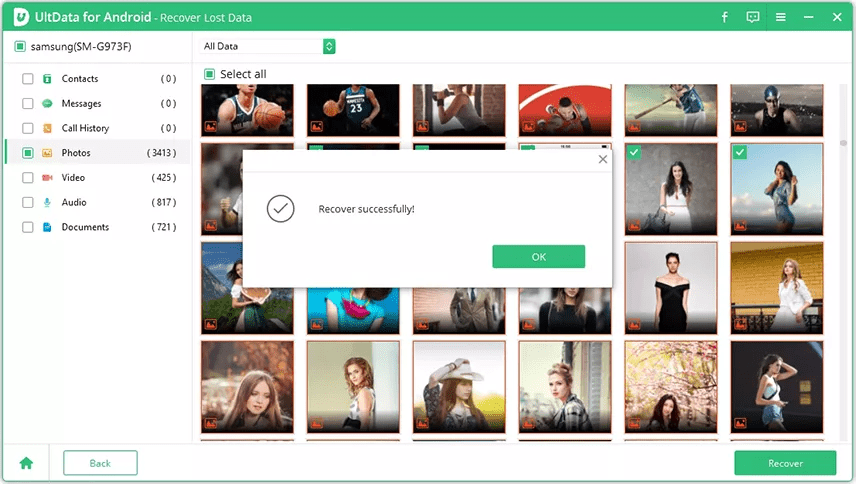Select the Photos category row
This screenshot has width=856, height=484.
point(98,153)
